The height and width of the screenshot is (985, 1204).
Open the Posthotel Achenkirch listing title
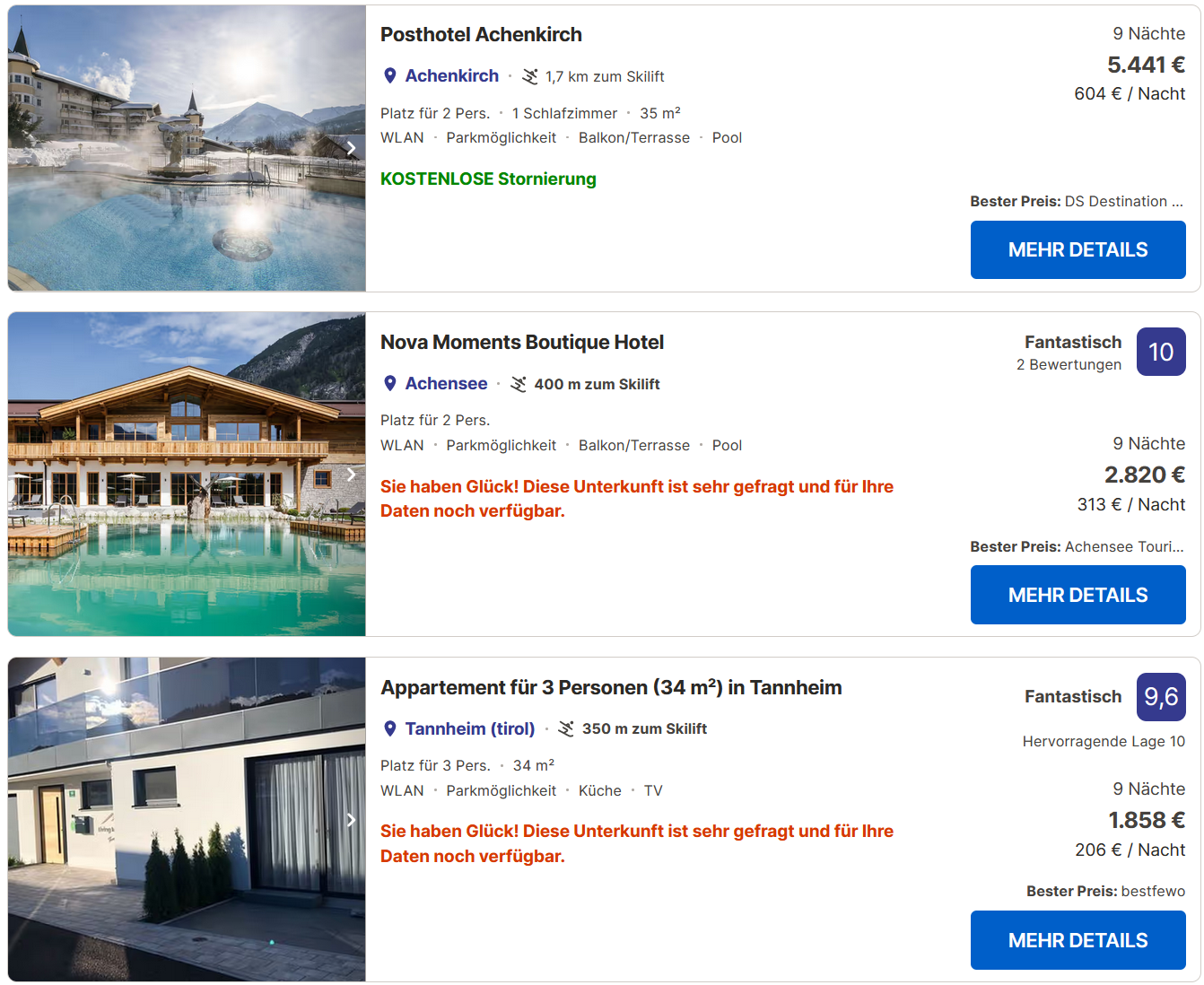tap(481, 35)
